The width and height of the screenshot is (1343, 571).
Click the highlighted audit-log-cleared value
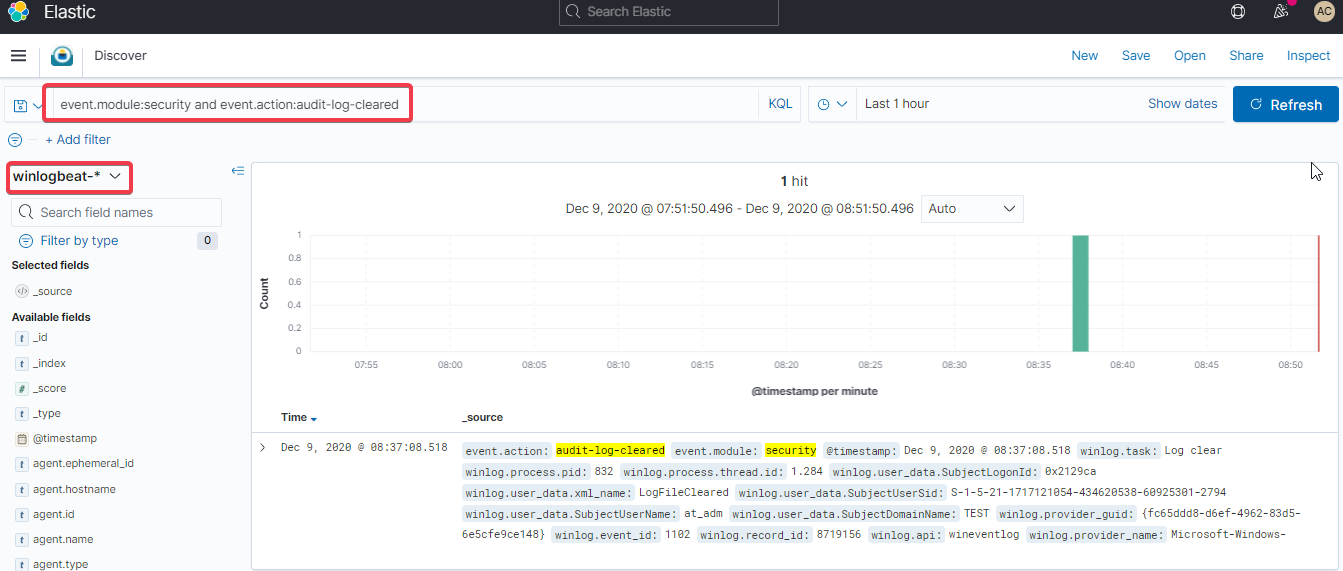(610, 451)
